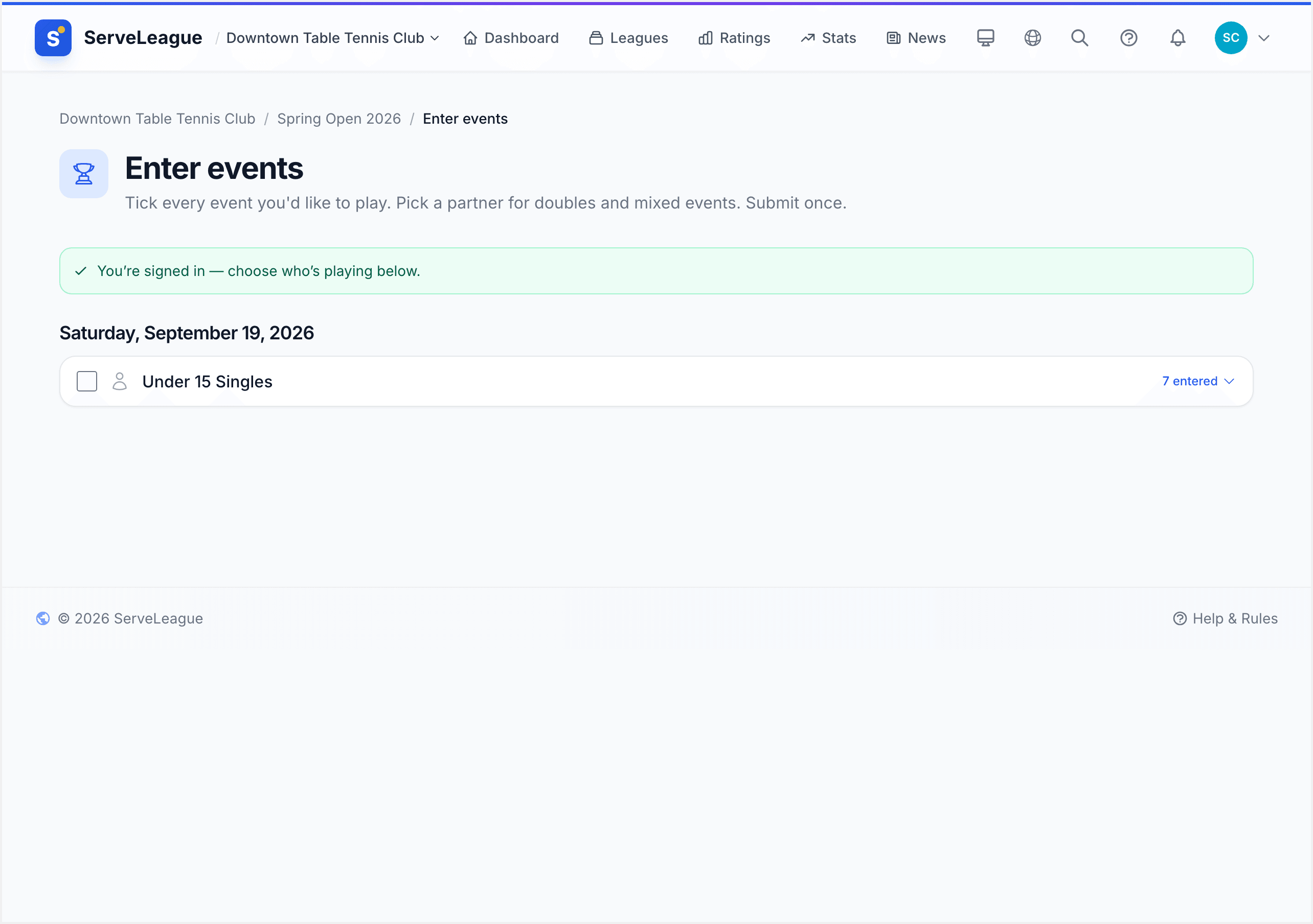1313x924 pixels.
Task: Click the trophy icon beside Enter events
Action: [x=83, y=174]
